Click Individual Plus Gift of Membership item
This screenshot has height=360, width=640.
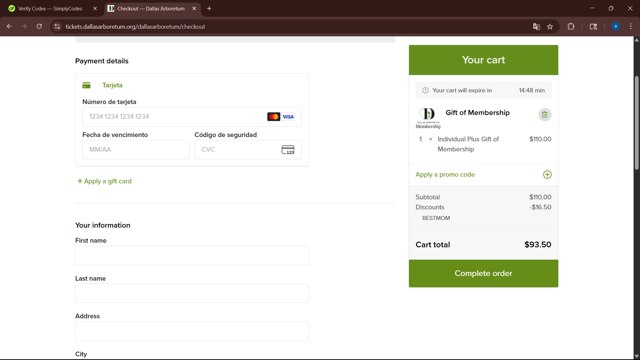(468, 144)
